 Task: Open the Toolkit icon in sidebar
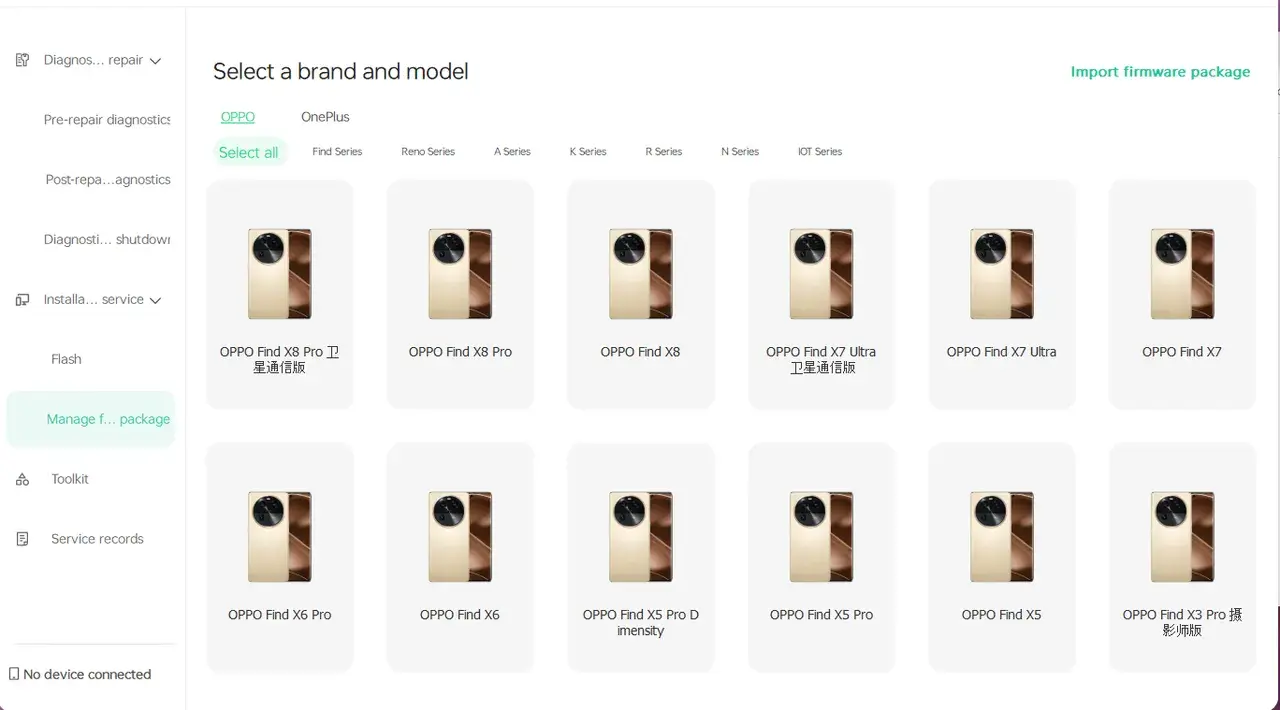click(22, 480)
